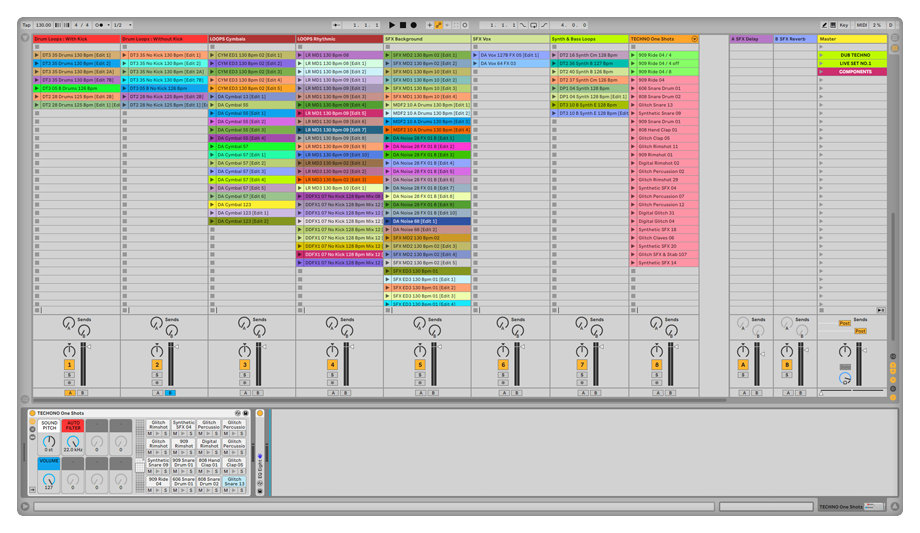Toggle the Key map mode button

(844, 25)
